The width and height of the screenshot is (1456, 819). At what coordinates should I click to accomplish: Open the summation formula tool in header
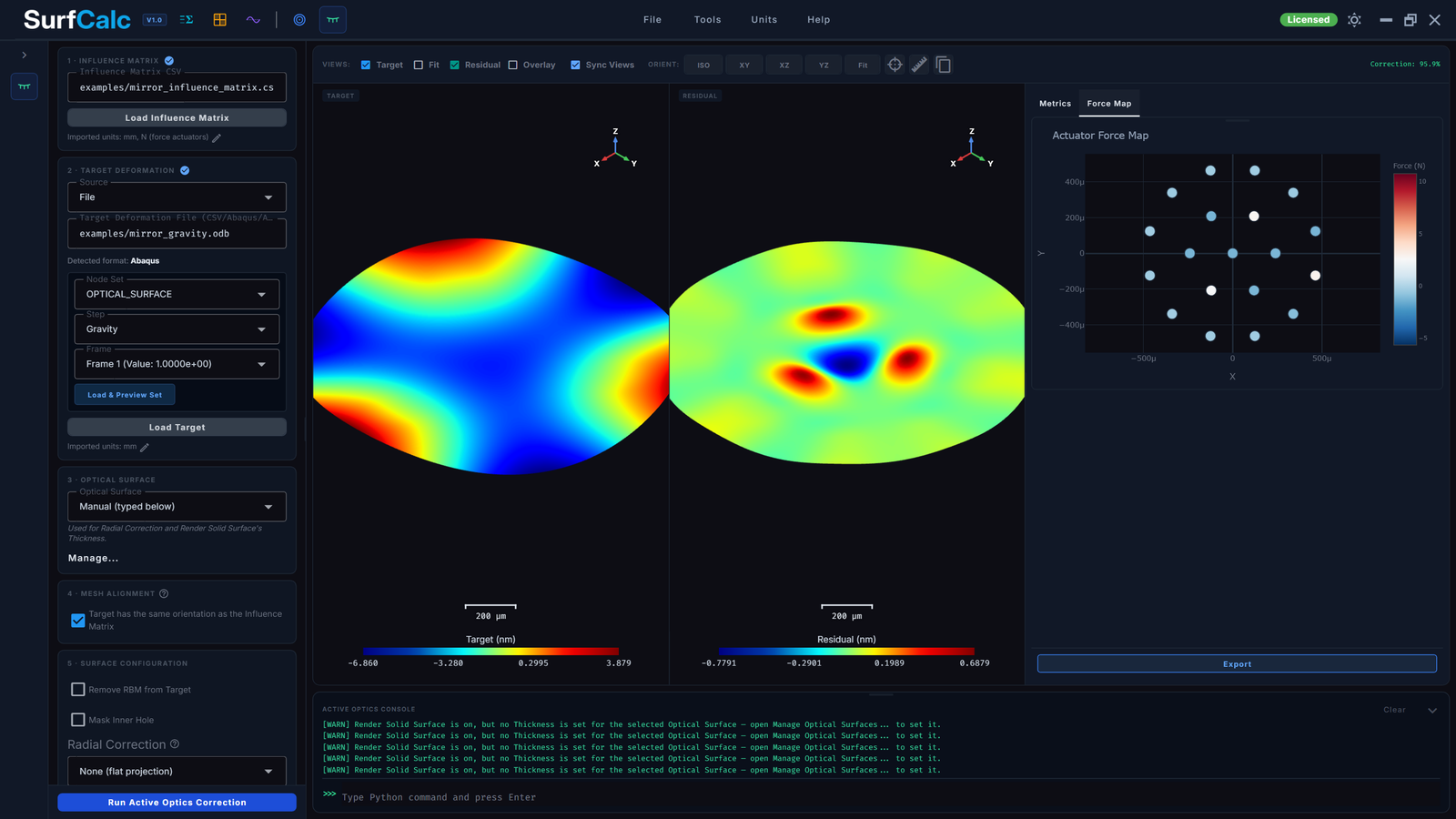coord(187,19)
